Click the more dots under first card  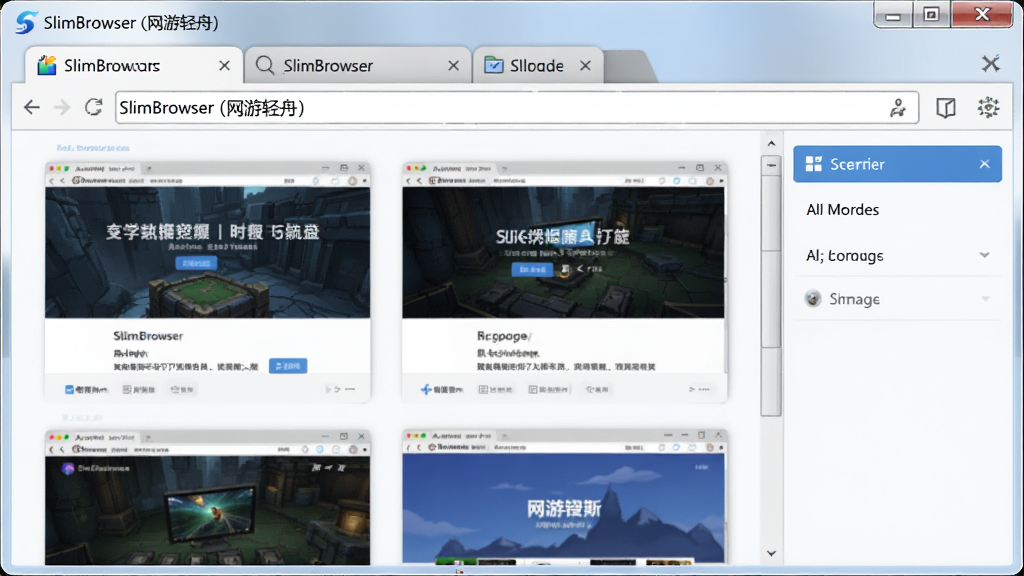pyautogui.click(x=350, y=389)
